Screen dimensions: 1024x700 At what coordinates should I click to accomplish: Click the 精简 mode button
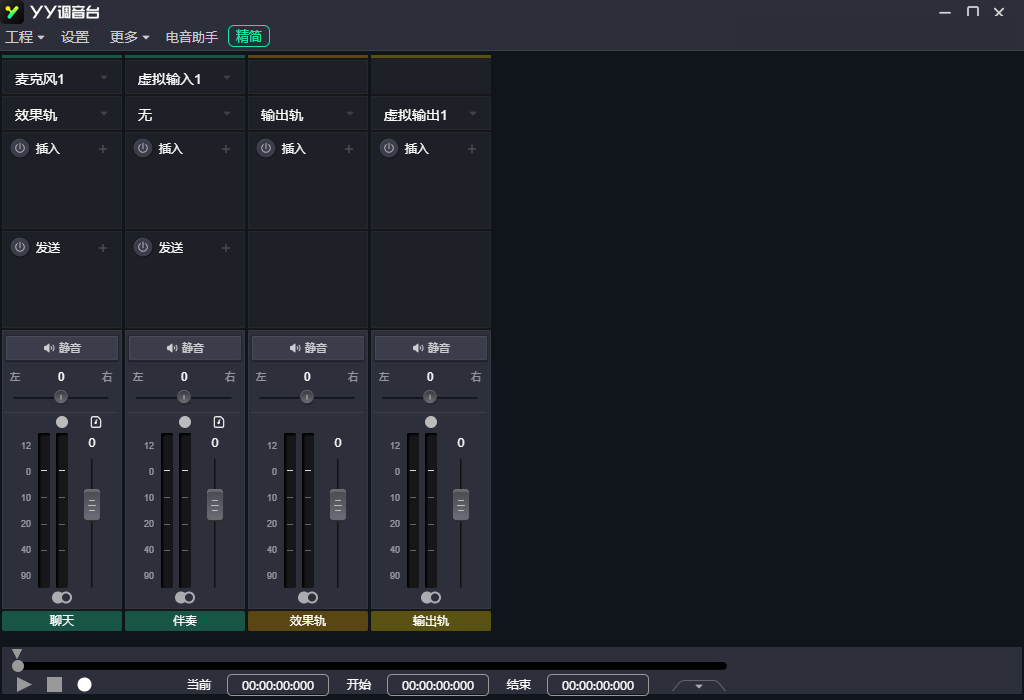tap(247, 36)
